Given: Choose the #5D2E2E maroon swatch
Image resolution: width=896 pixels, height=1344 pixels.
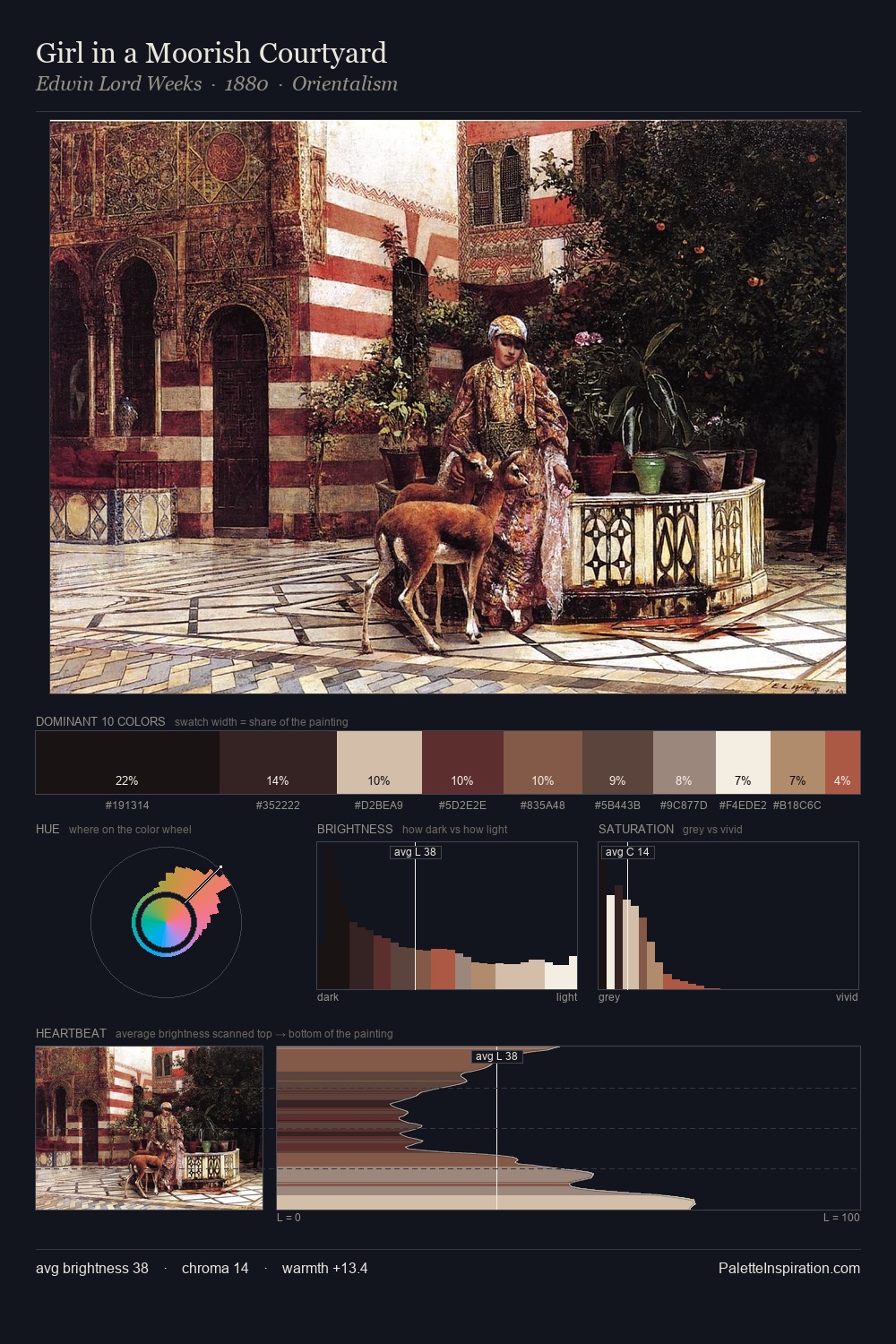Looking at the screenshot, I should click(x=462, y=762).
